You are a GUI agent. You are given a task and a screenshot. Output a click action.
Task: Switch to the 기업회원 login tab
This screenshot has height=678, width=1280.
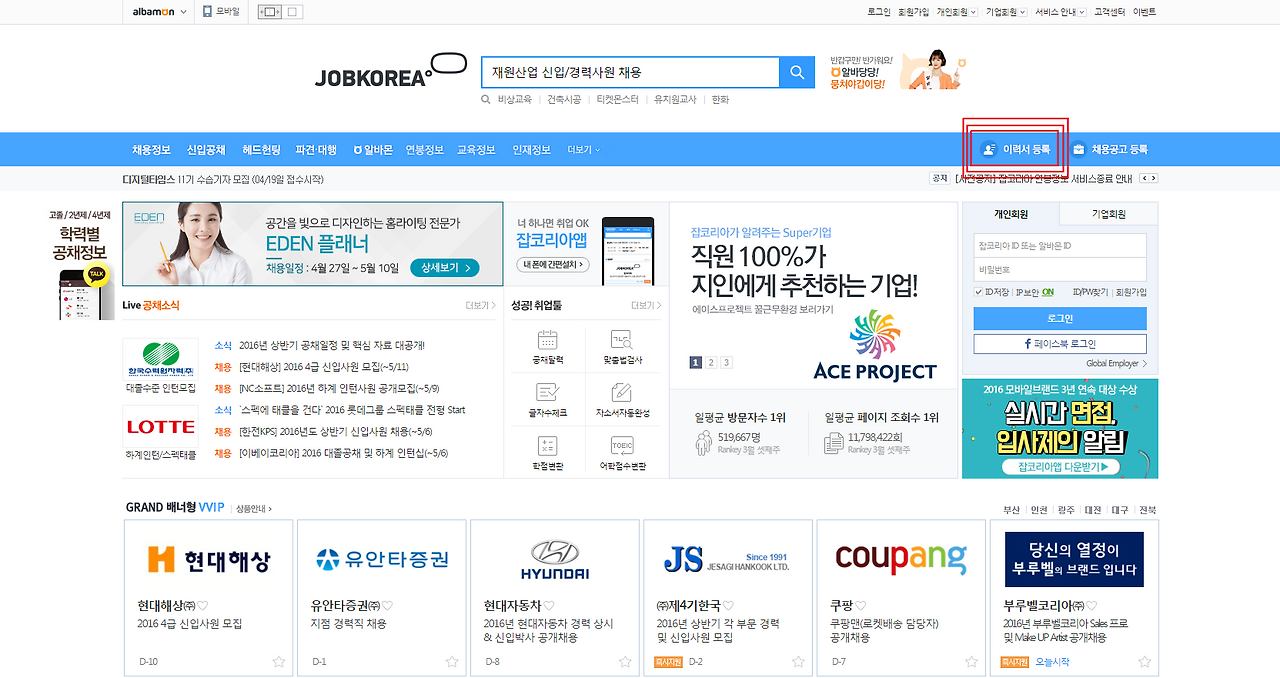point(1108,213)
